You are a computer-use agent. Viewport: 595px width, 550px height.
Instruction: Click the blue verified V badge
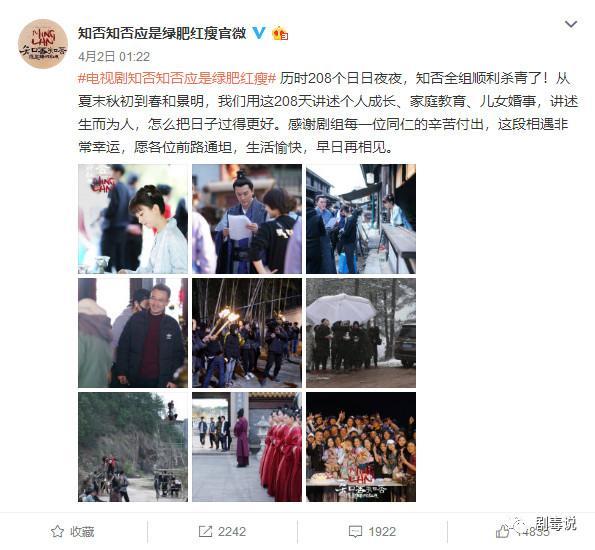coord(259,33)
